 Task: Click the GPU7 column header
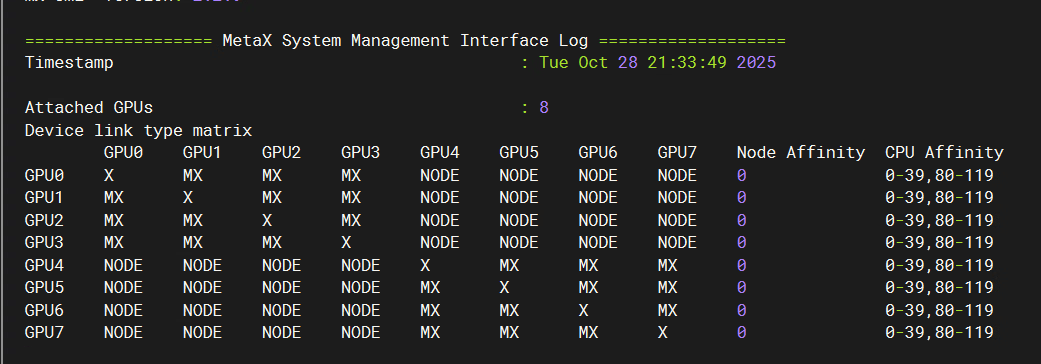677,153
